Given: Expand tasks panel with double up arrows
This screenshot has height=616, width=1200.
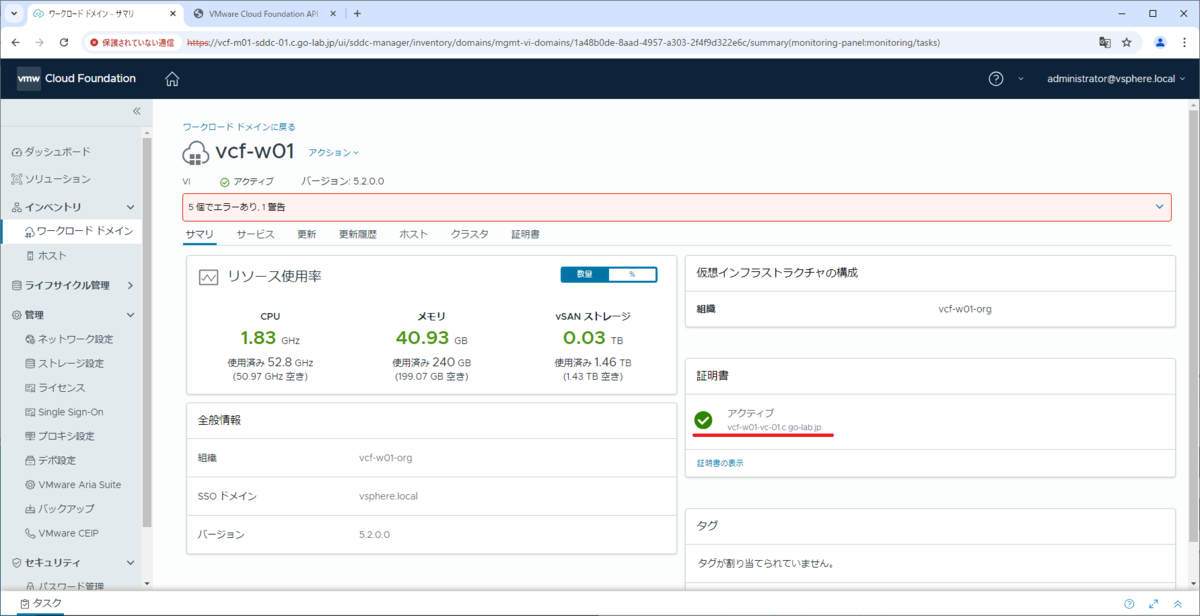Looking at the screenshot, I should coord(1178,604).
